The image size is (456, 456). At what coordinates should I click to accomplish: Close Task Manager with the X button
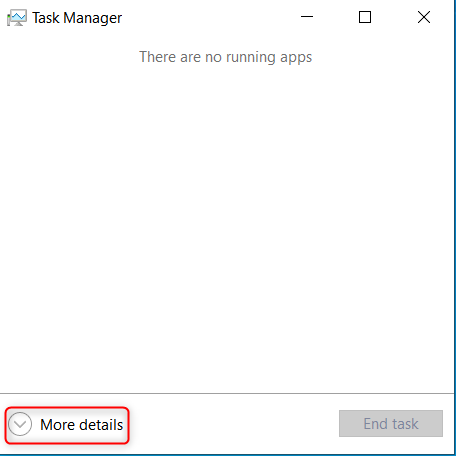(424, 17)
